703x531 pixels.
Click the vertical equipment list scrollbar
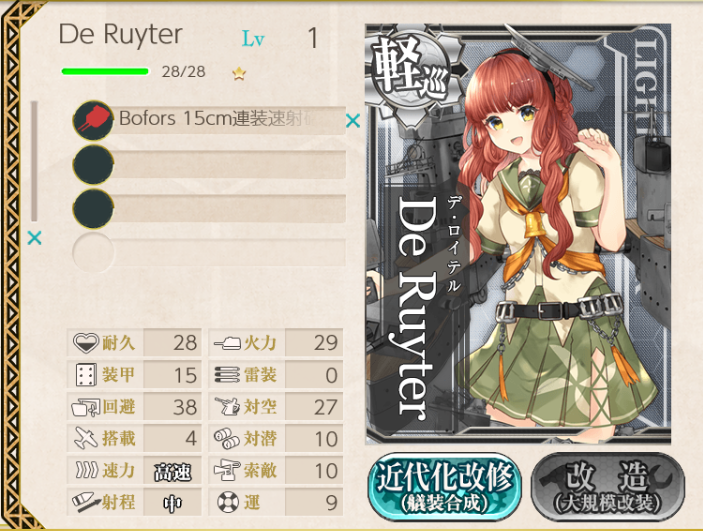[x=34, y=161]
